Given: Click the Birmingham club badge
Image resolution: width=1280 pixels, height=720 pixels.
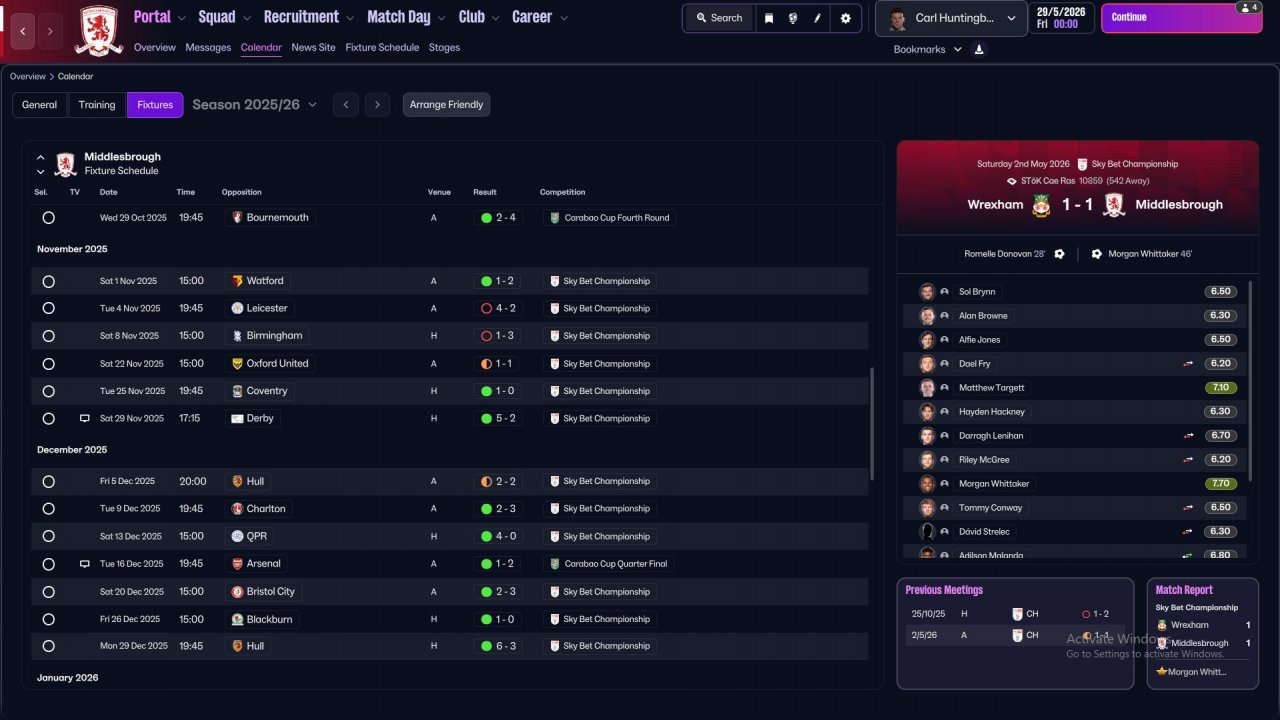Looking at the screenshot, I should tap(237, 336).
